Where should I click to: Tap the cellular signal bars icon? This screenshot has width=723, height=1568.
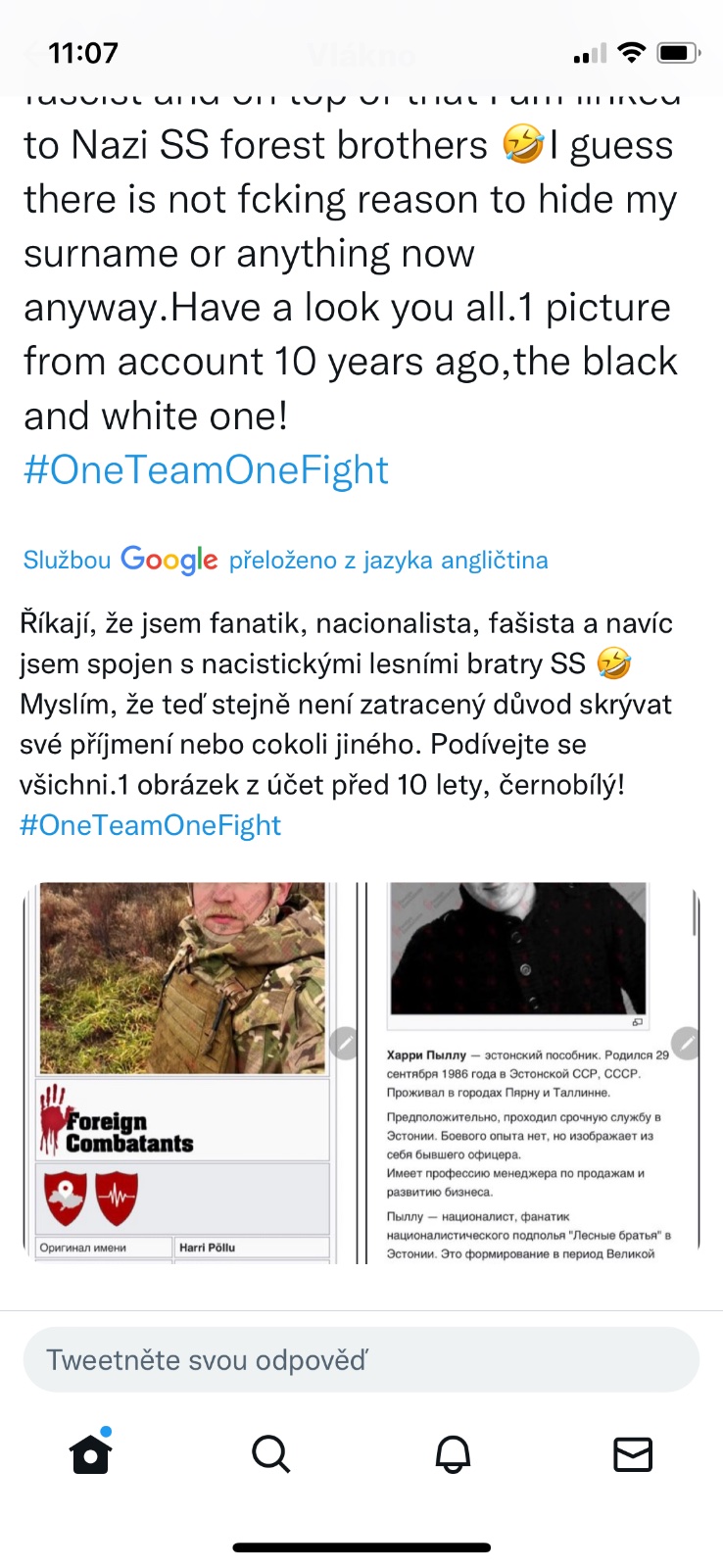coord(590,54)
